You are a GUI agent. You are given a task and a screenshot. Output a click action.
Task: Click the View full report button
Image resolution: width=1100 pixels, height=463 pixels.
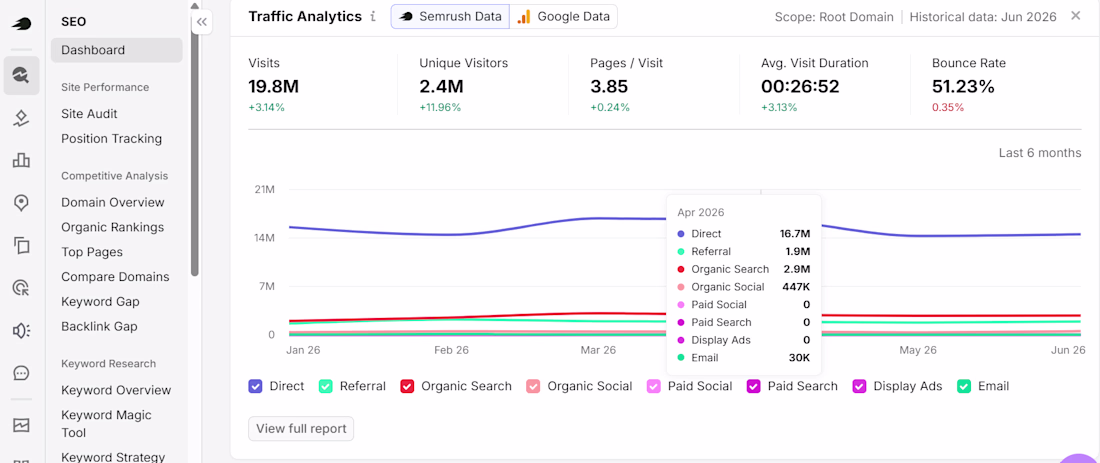[301, 429]
